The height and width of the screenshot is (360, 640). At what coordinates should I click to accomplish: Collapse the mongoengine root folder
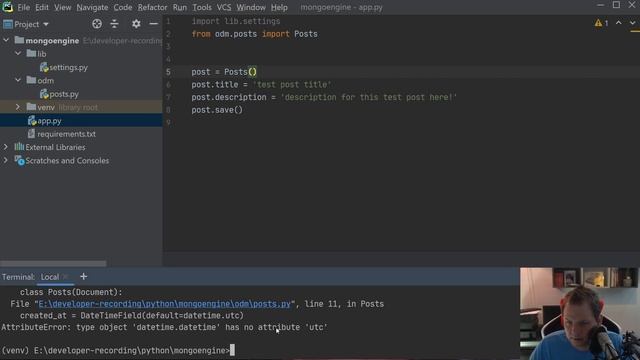coord(6,40)
